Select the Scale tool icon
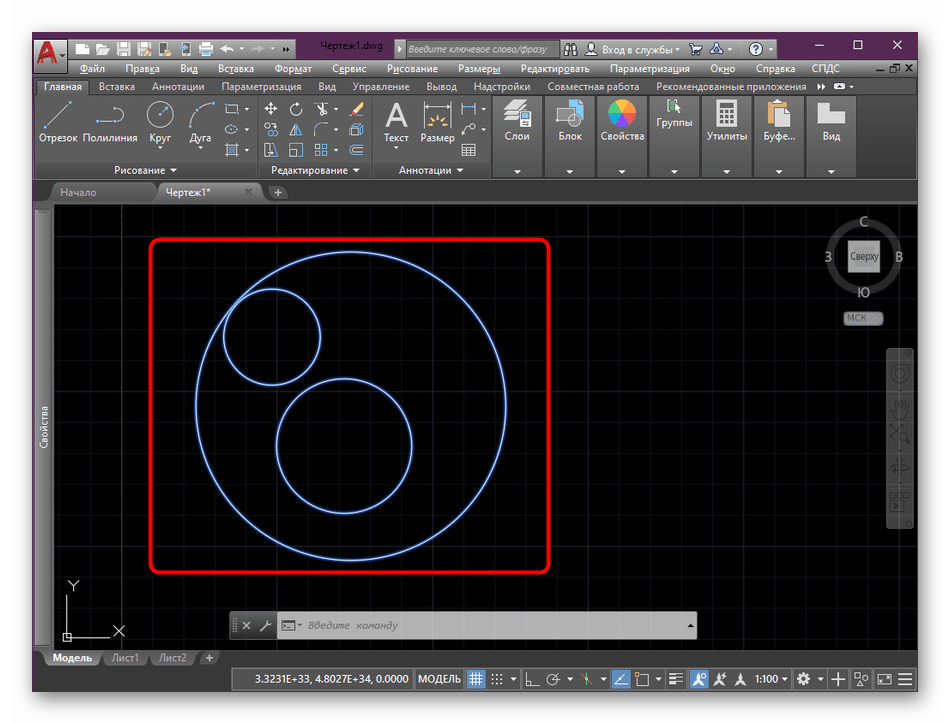The image size is (950, 724). point(296,150)
